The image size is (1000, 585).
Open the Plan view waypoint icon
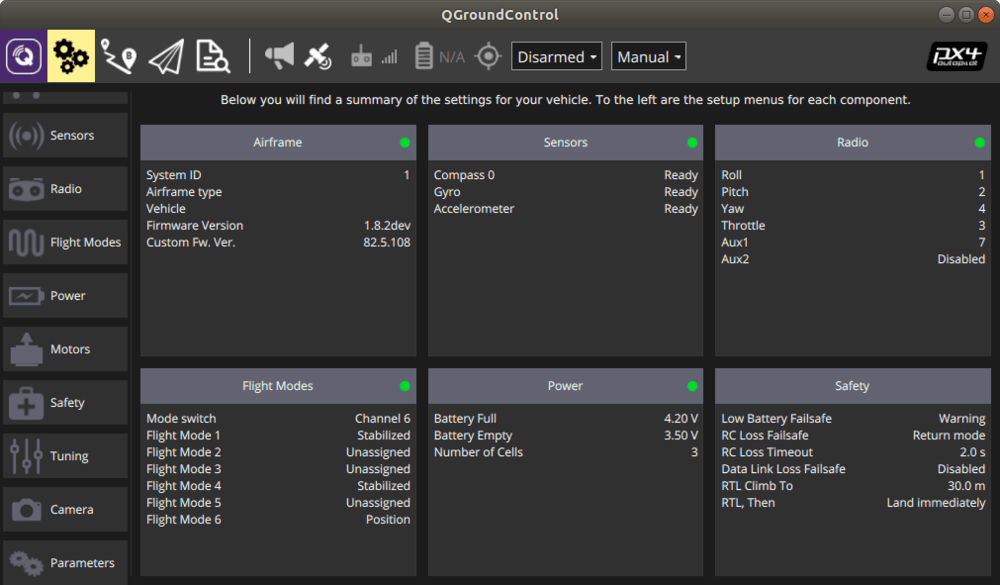click(x=118, y=57)
